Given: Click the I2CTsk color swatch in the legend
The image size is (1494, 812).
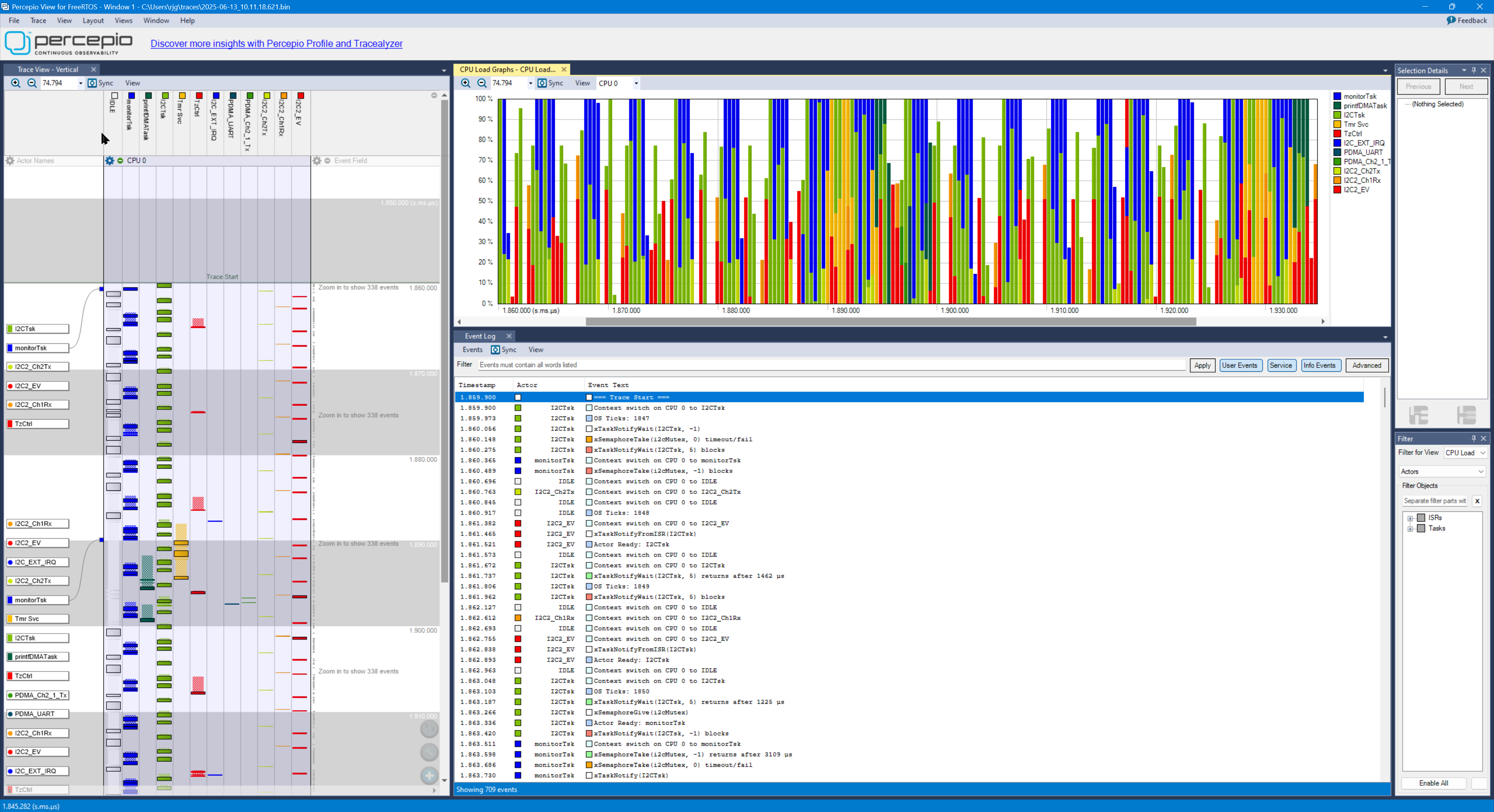Looking at the screenshot, I should click(x=1338, y=115).
